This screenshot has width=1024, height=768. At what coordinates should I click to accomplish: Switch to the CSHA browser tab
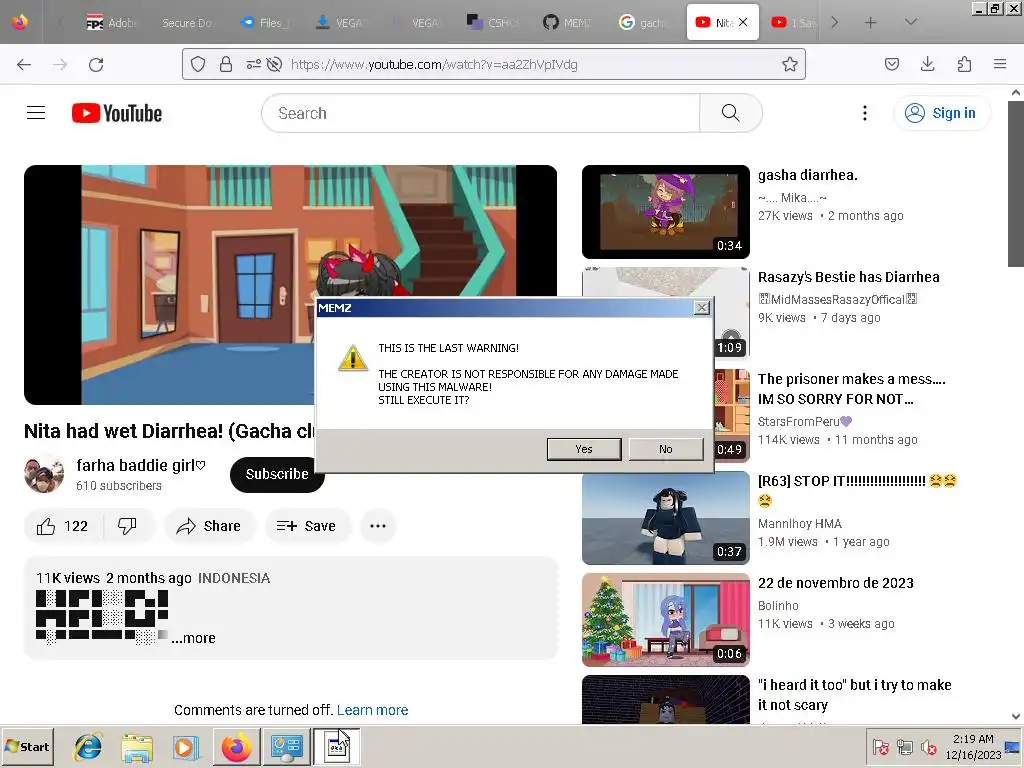point(492,23)
